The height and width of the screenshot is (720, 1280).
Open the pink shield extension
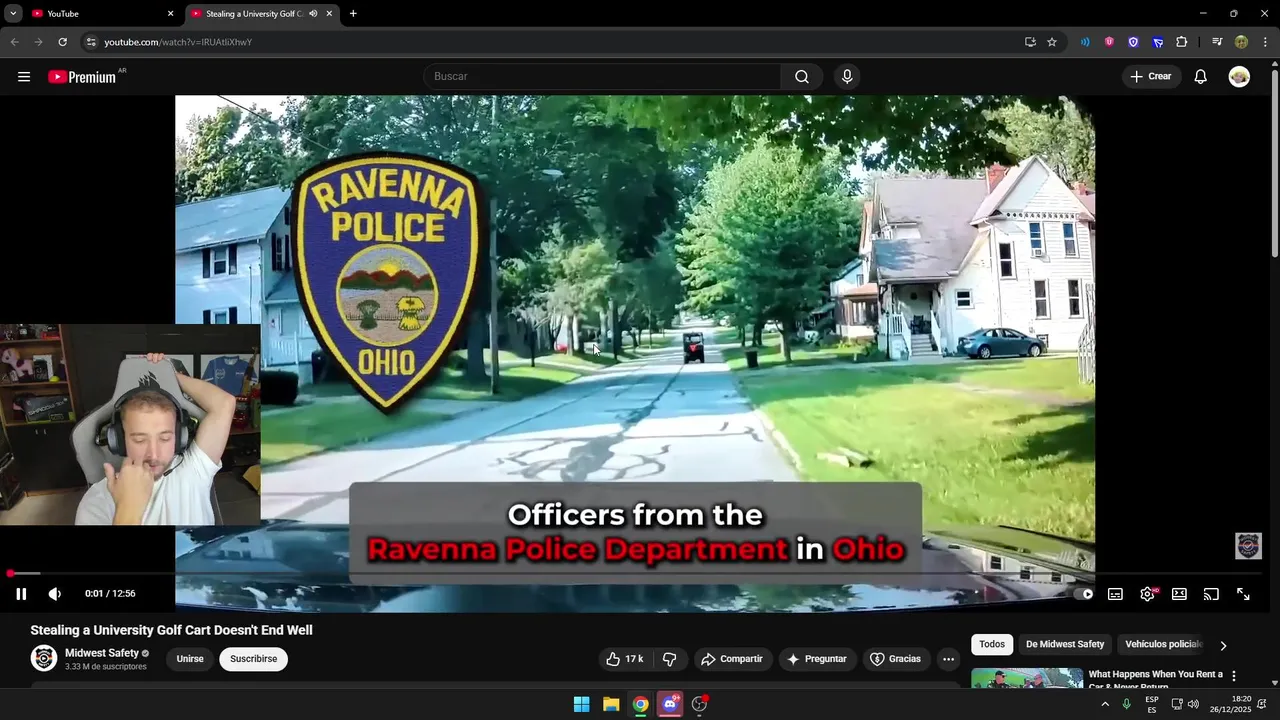point(1109,42)
